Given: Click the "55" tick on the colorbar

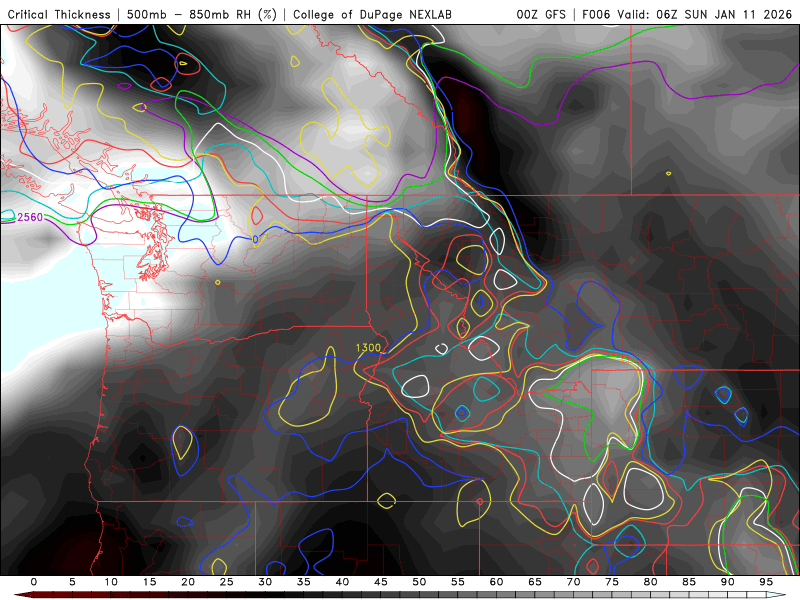Looking at the screenshot, I should coord(458,582).
